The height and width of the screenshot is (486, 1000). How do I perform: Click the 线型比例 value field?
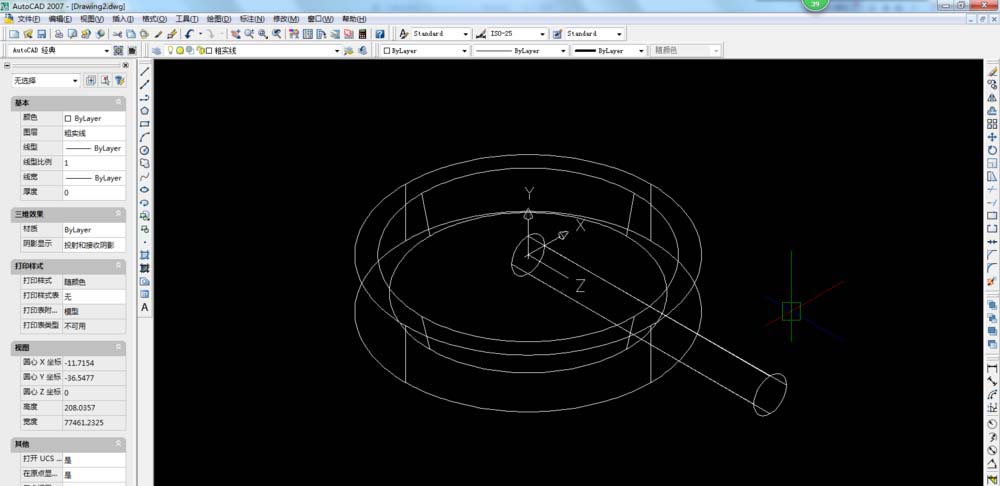(x=94, y=163)
